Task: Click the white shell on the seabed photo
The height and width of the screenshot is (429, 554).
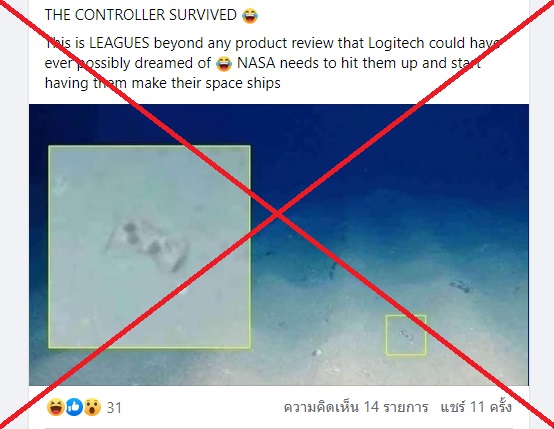Action: 317,352
